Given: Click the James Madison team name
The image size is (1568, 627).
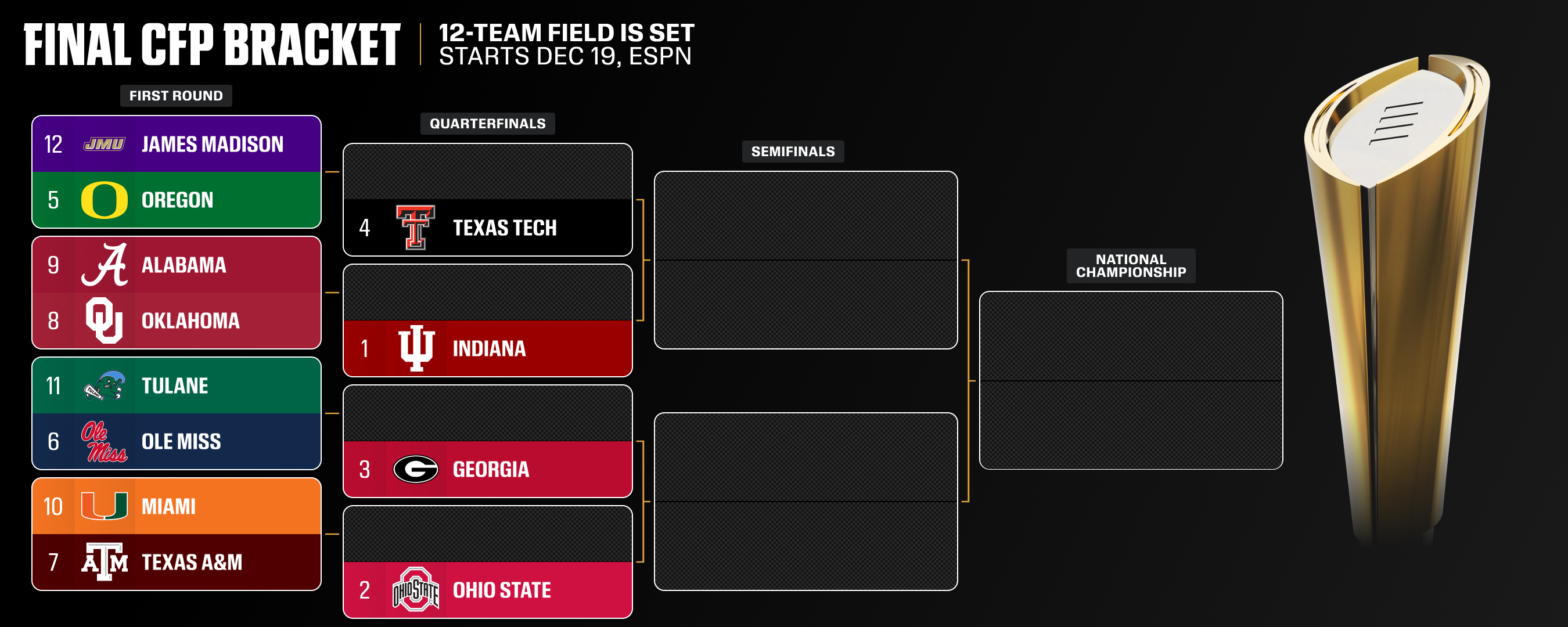Looking at the screenshot, I should 213,145.
